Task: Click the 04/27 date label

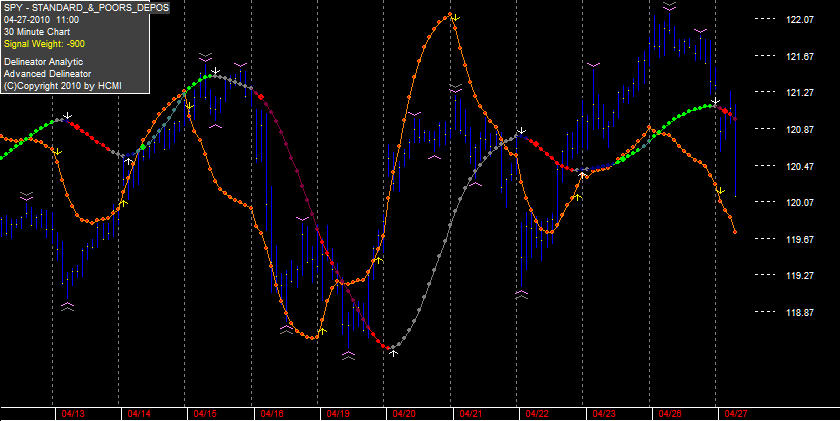Action: 736,414
